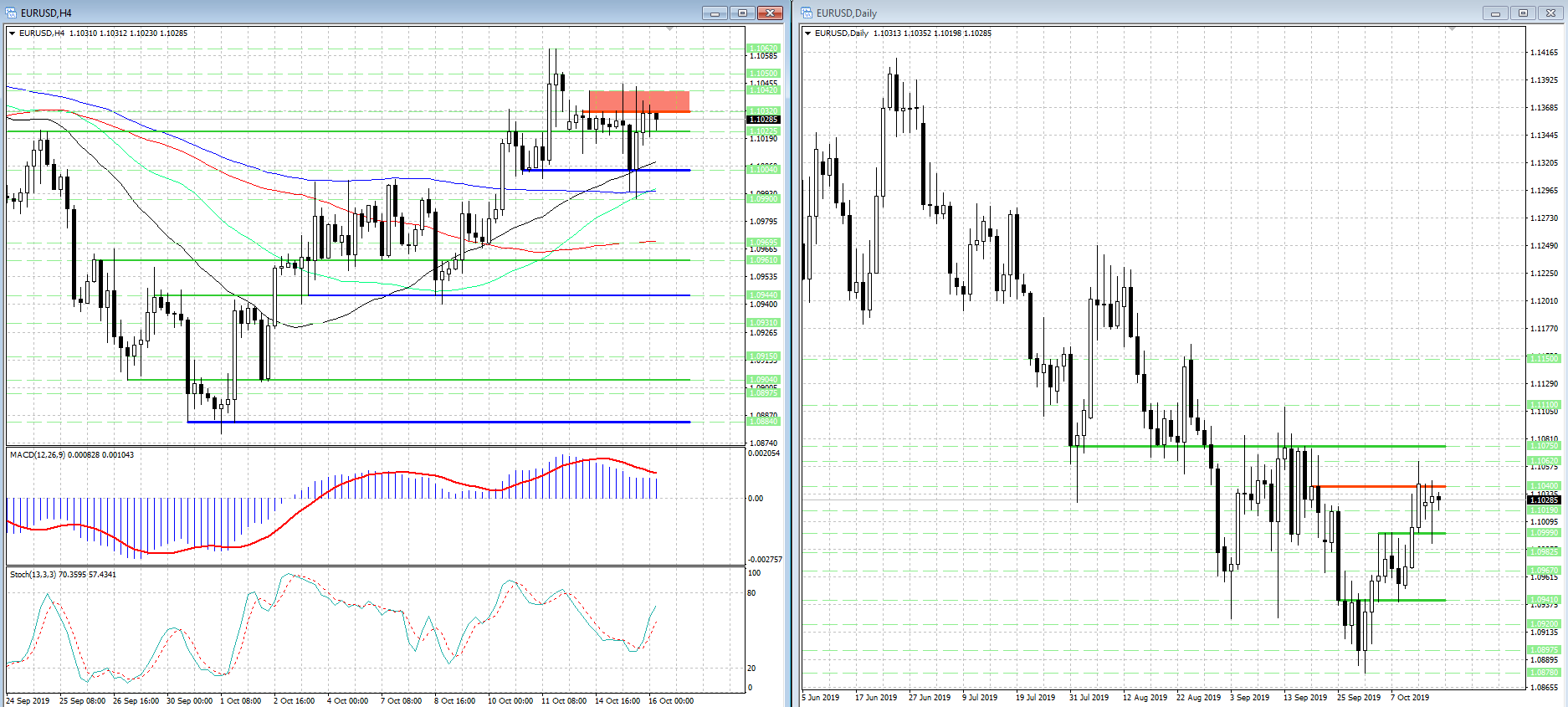Click the MACD(12,26,9) indicator label
This screenshot has height=707, width=1568.
pyautogui.click(x=71, y=455)
